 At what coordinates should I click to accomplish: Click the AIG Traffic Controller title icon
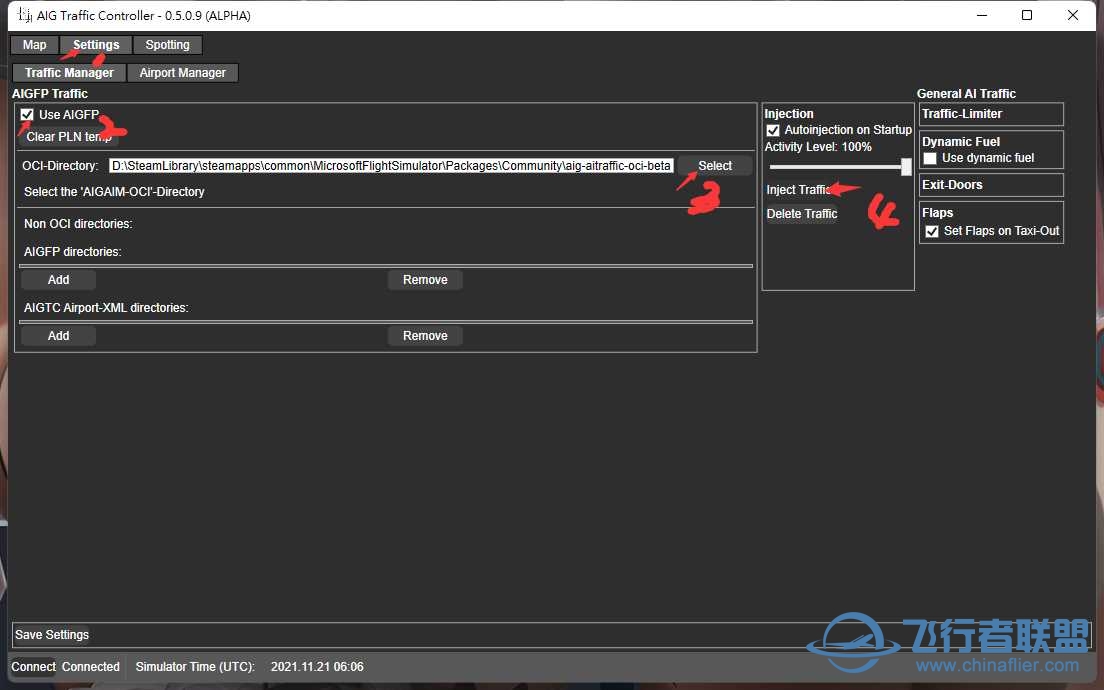click(25, 15)
